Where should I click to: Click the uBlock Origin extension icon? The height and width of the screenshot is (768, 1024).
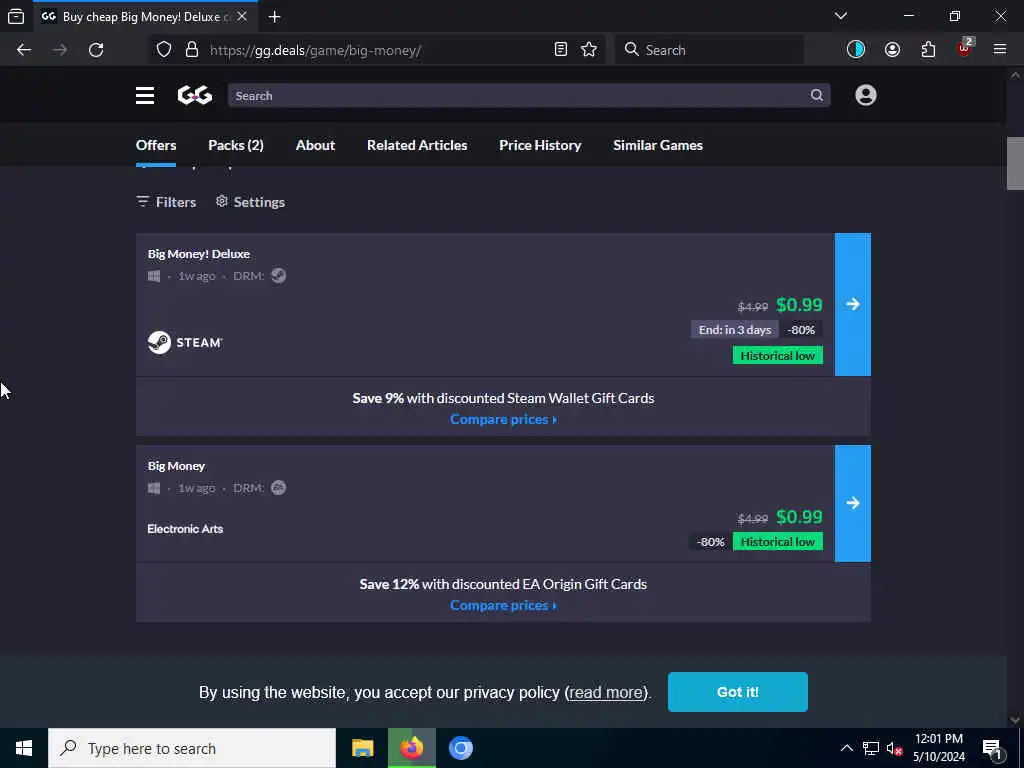pyautogui.click(x=964, y=48)
